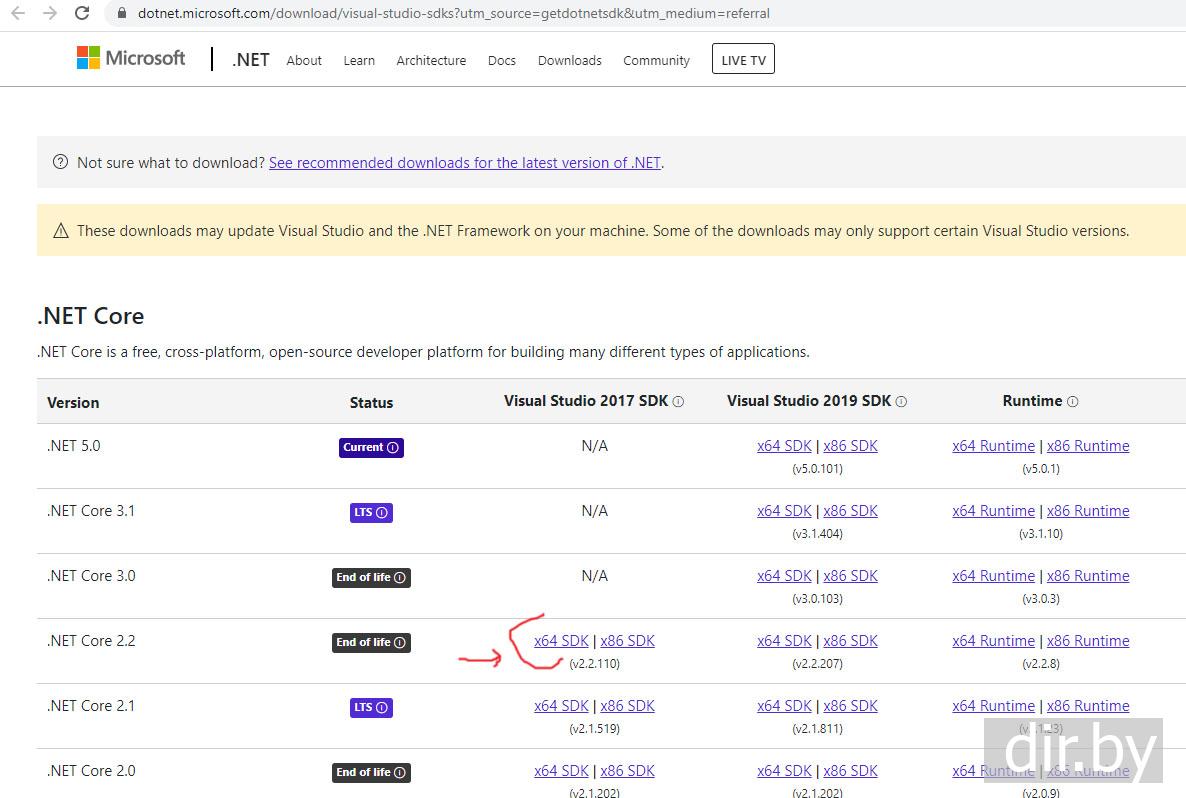
Task: Reload the page with refresh icon
Action: pyautogui.click(x=82, y=14)
